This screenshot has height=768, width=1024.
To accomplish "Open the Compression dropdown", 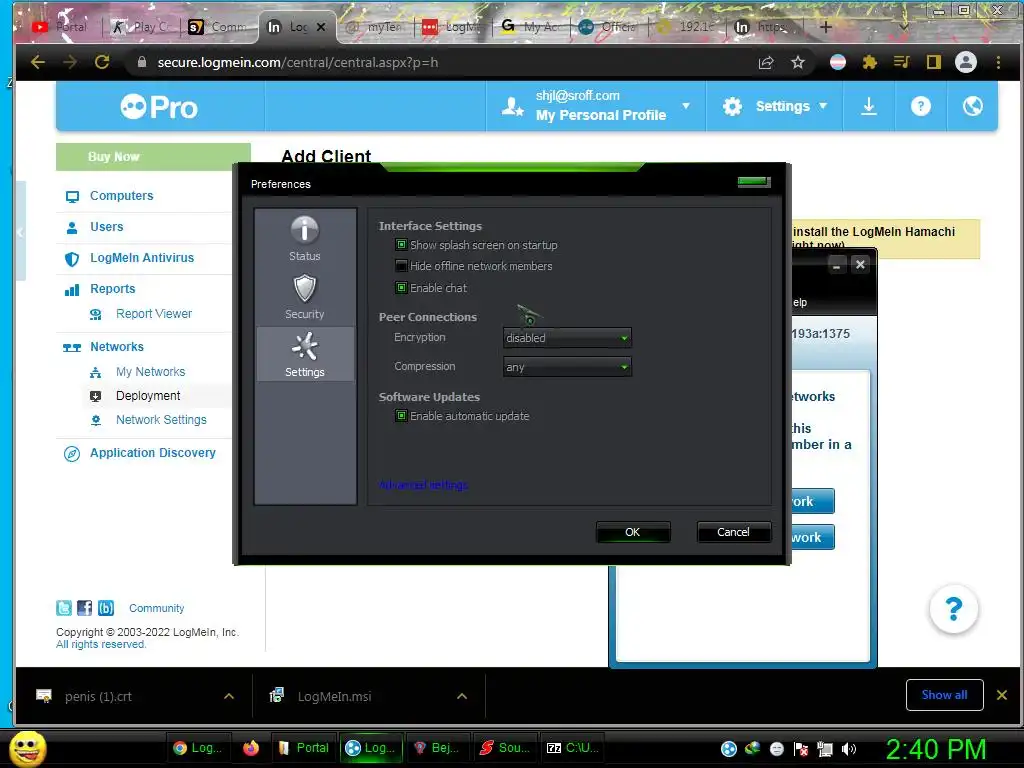I will click(567, 367).
